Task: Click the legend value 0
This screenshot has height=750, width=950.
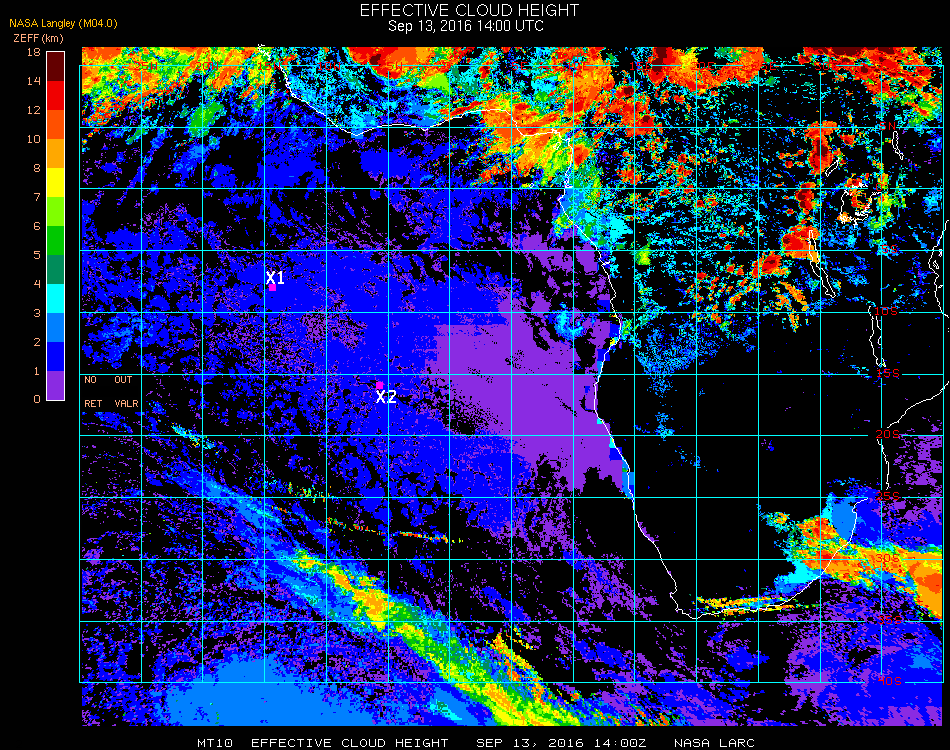Action: [37, 399]
